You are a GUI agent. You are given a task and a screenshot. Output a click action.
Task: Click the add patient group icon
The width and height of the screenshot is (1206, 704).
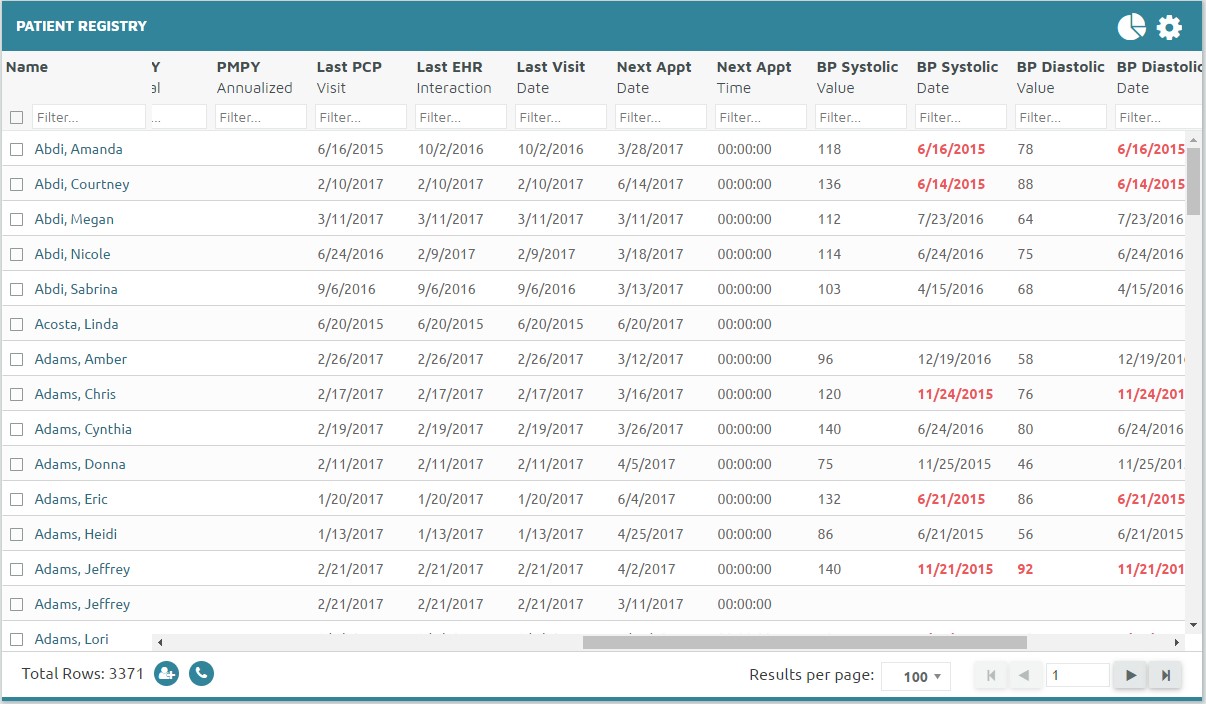click(x=166, y=673)
